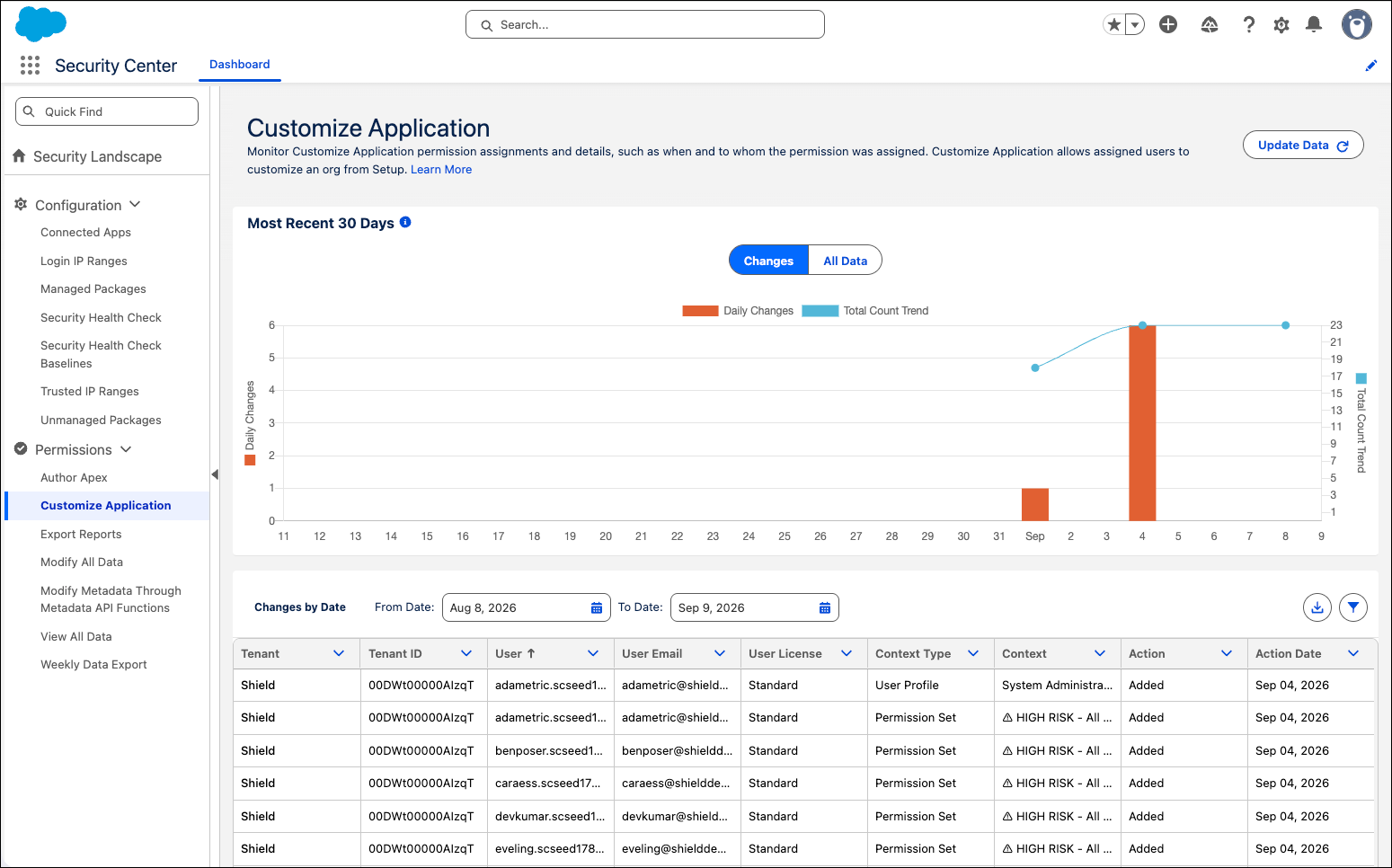The image size is (1392, 868).
Task: Open View All Data in the sidebar
Action: click(x=76, y=637)
